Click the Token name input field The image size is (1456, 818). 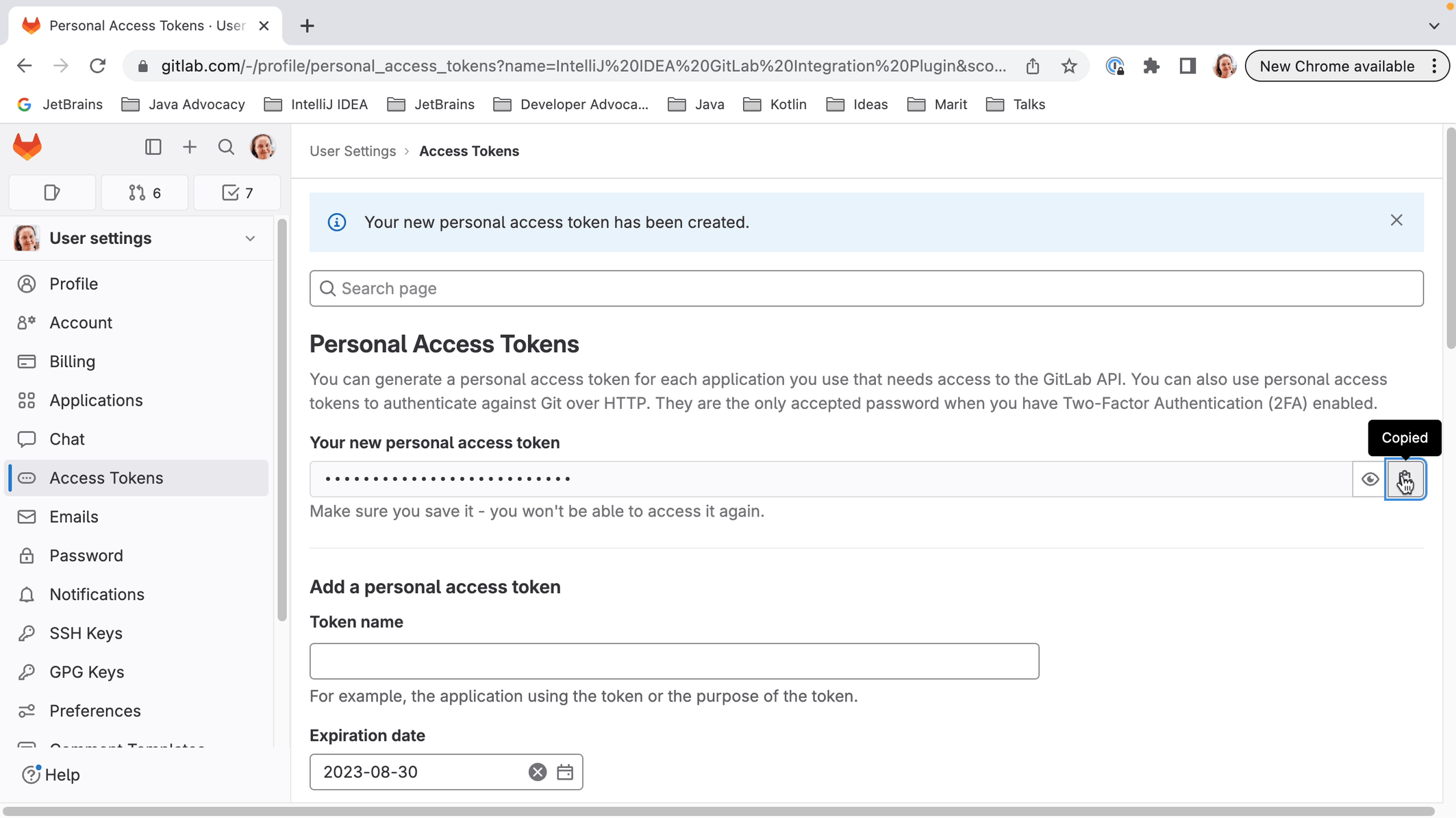(675, 661)
